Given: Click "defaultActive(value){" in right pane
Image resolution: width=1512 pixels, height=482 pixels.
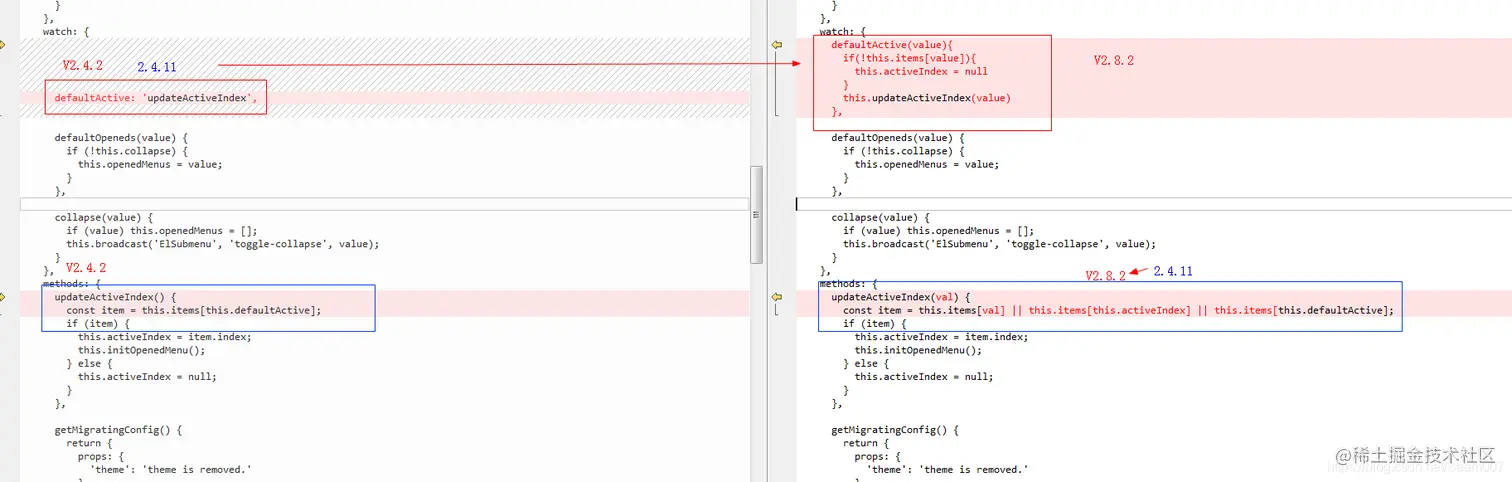Looking at the screenshot, I should 892,45.
